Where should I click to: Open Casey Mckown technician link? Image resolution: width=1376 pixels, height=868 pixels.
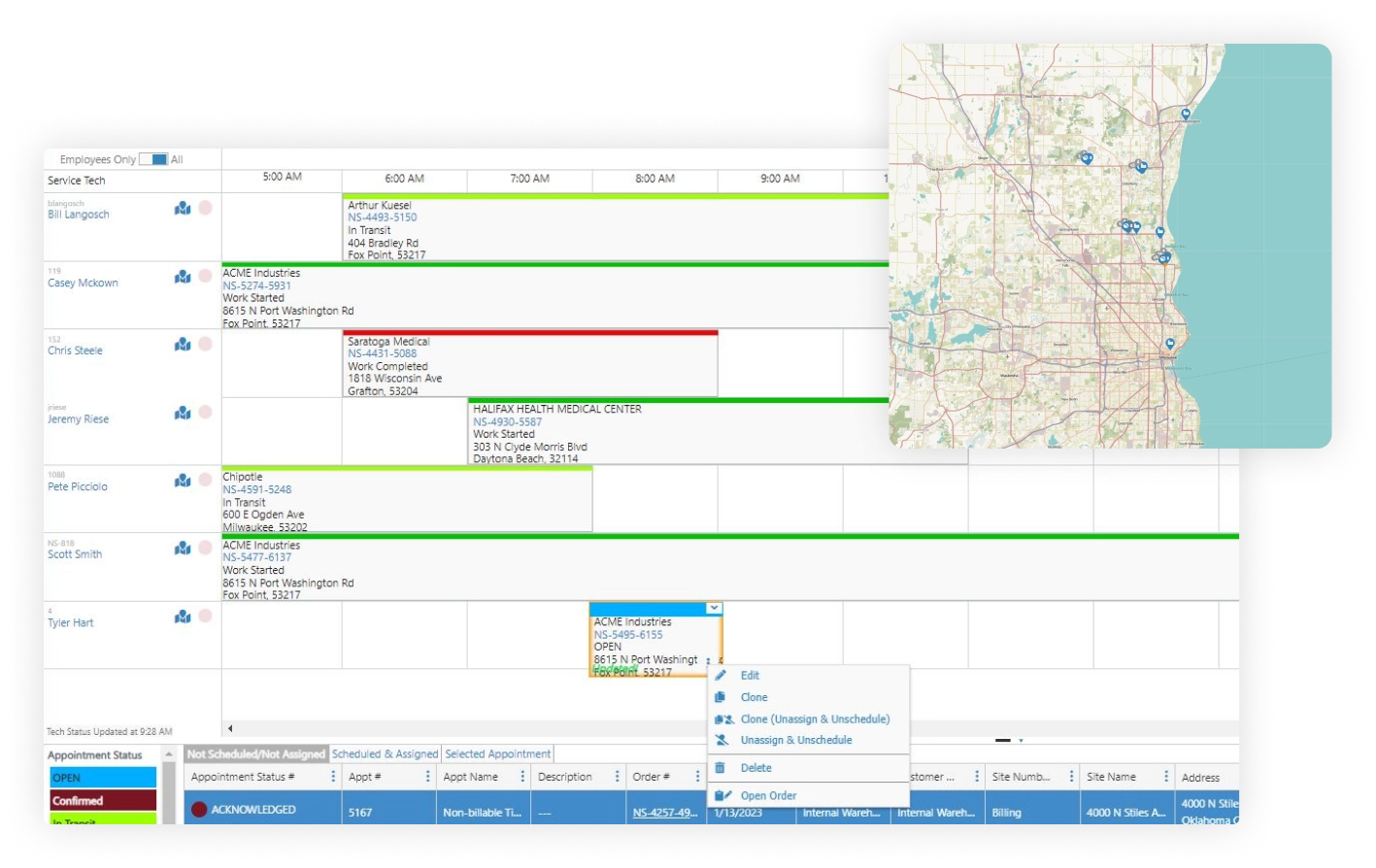[x=83, y=283]
